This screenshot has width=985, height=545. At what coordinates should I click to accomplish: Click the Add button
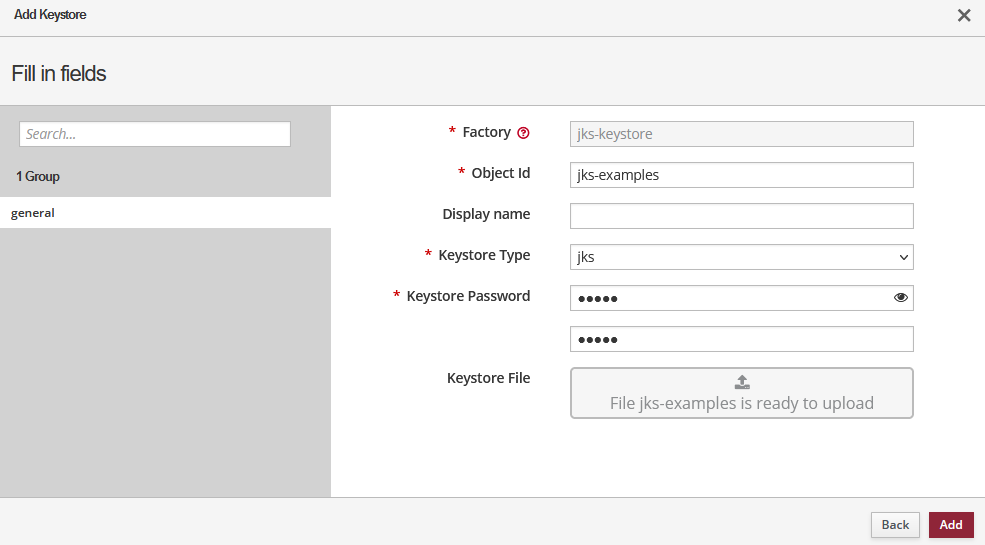point(950,525)
